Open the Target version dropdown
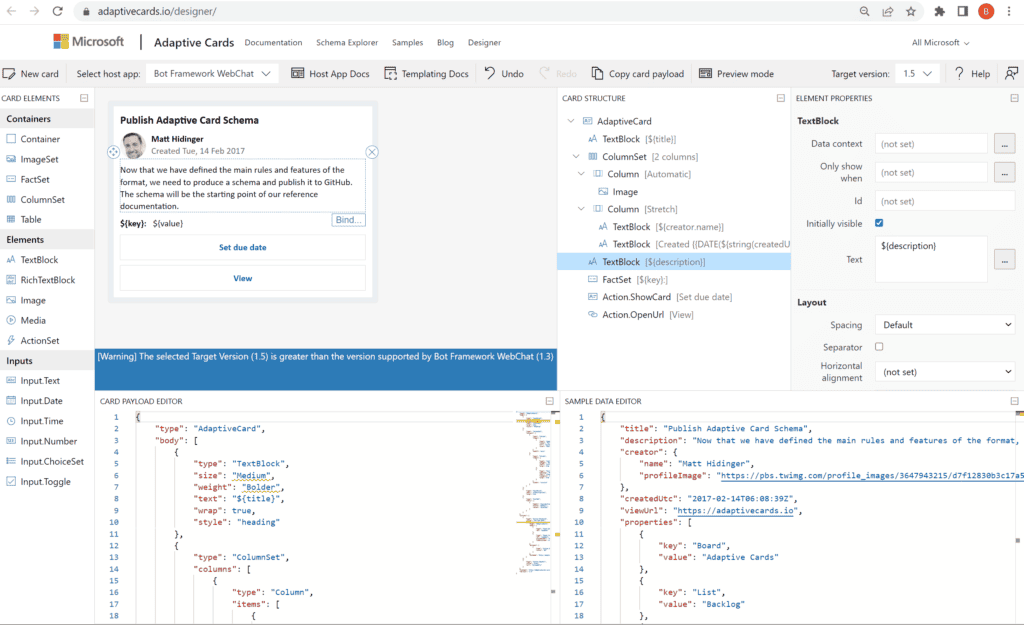Screen dimensions: 1024x625 917,74
